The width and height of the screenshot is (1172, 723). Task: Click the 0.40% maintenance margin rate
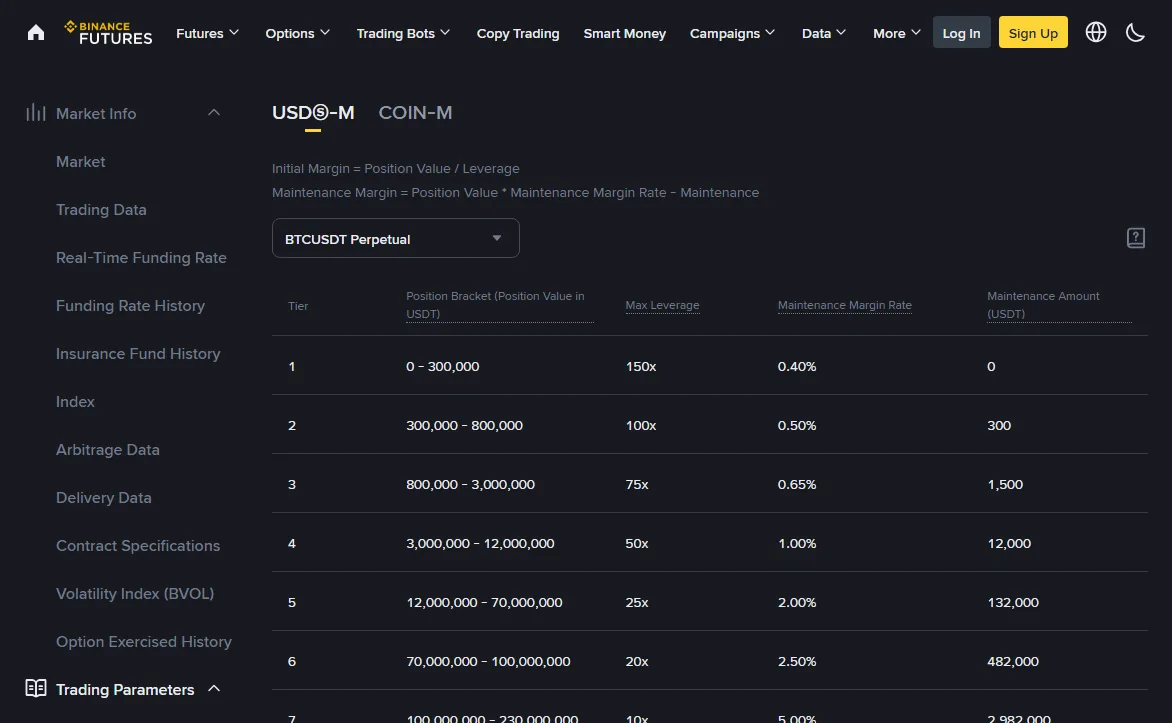pos(797,366)
